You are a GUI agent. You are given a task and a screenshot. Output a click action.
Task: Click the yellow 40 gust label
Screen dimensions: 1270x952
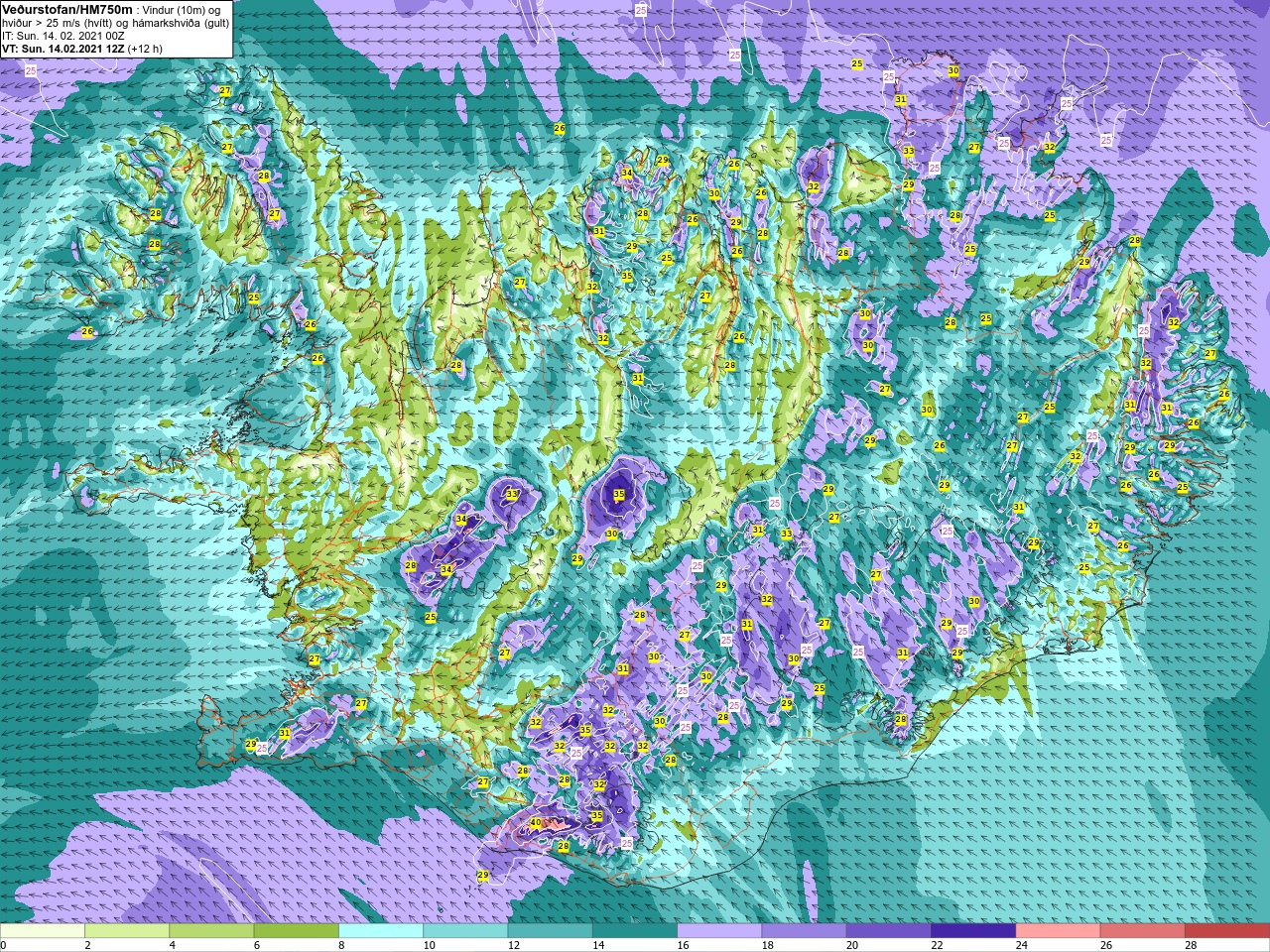(536, 822)
